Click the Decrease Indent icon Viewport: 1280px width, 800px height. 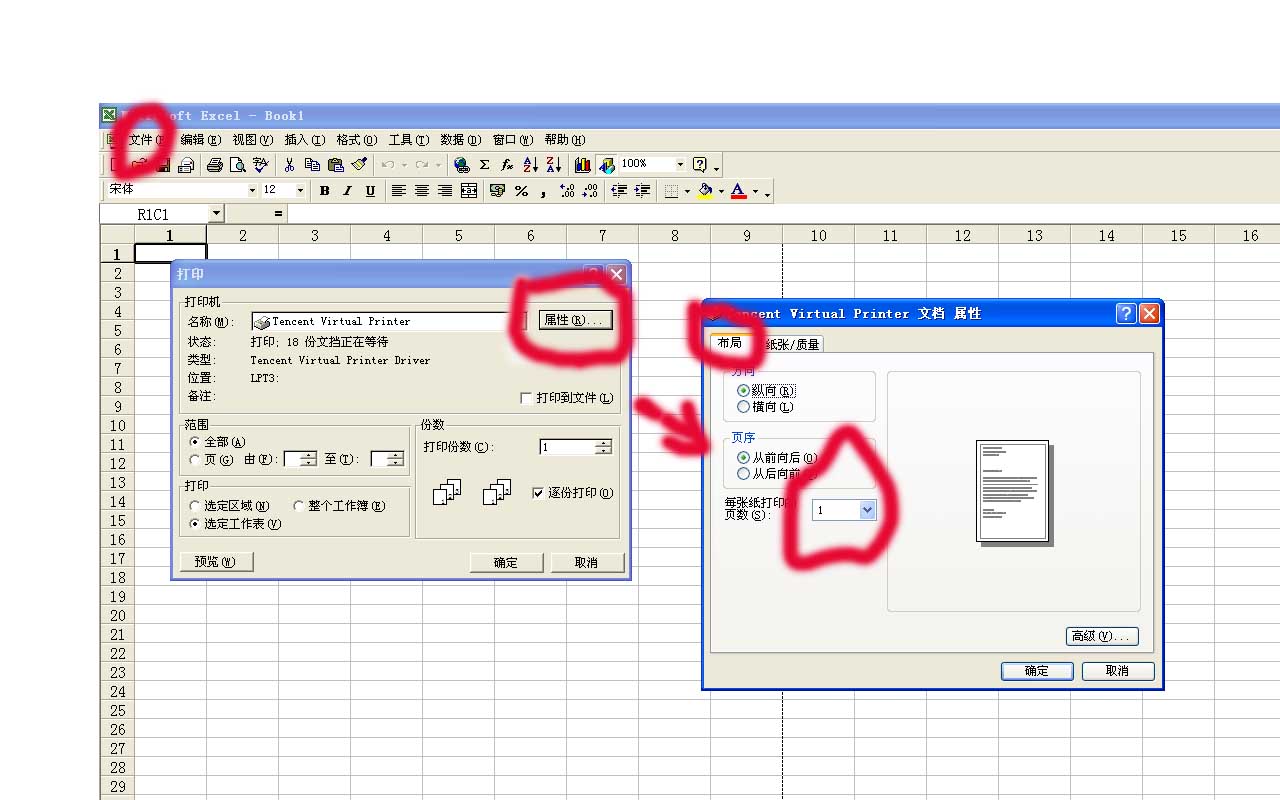619,191
